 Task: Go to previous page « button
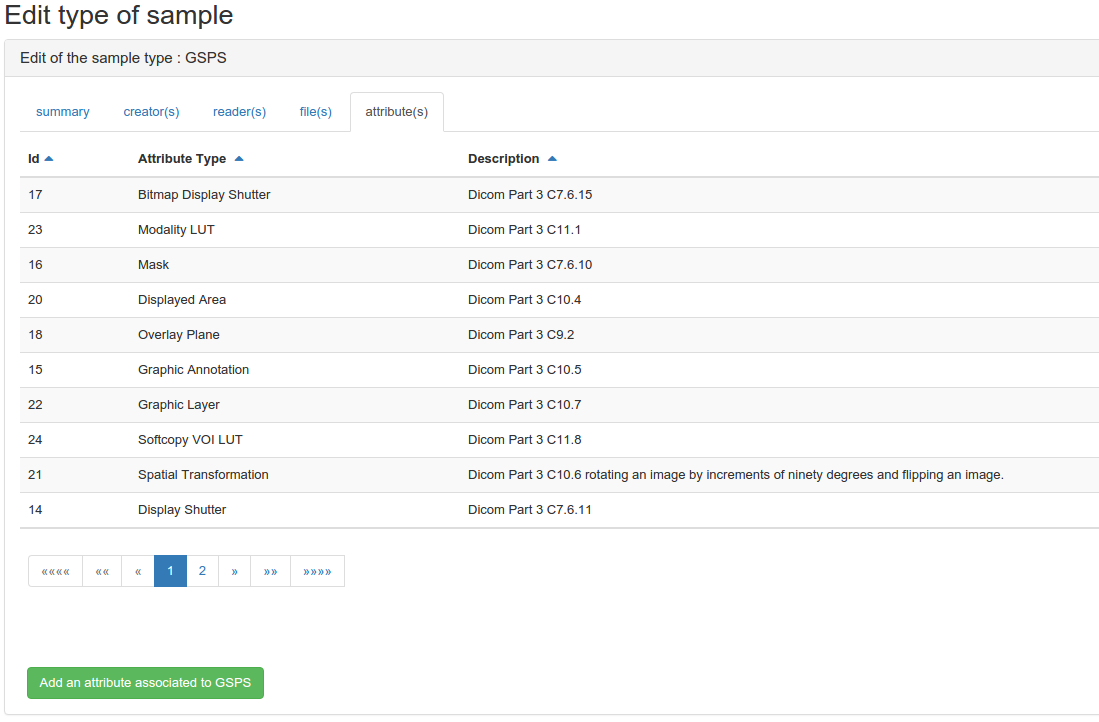pos(138,571)
